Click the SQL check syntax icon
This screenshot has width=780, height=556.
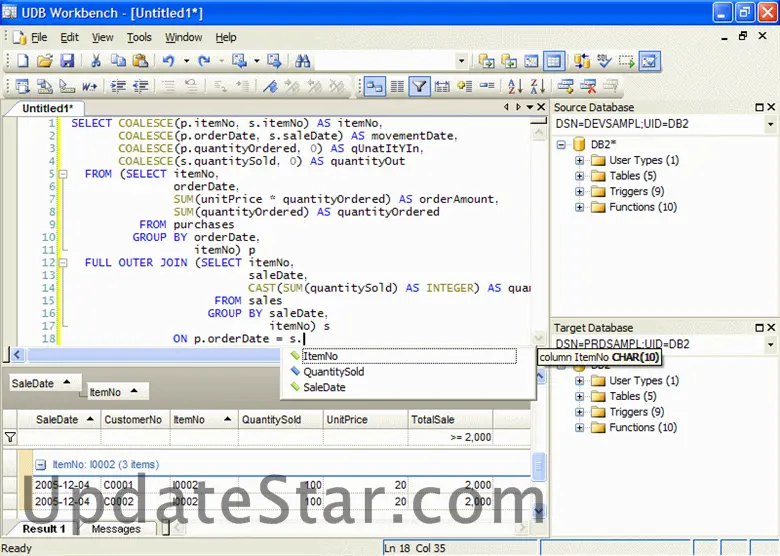coord(604,61)
